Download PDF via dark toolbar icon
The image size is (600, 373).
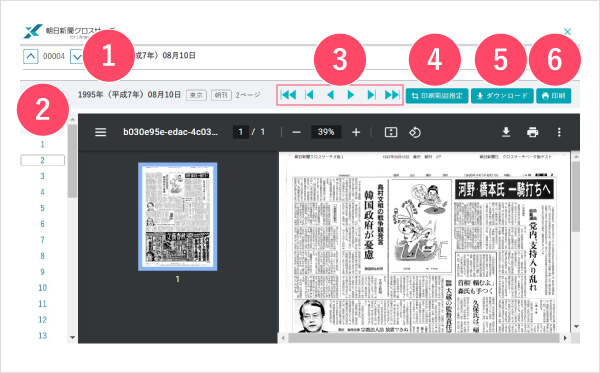point(506,132)
